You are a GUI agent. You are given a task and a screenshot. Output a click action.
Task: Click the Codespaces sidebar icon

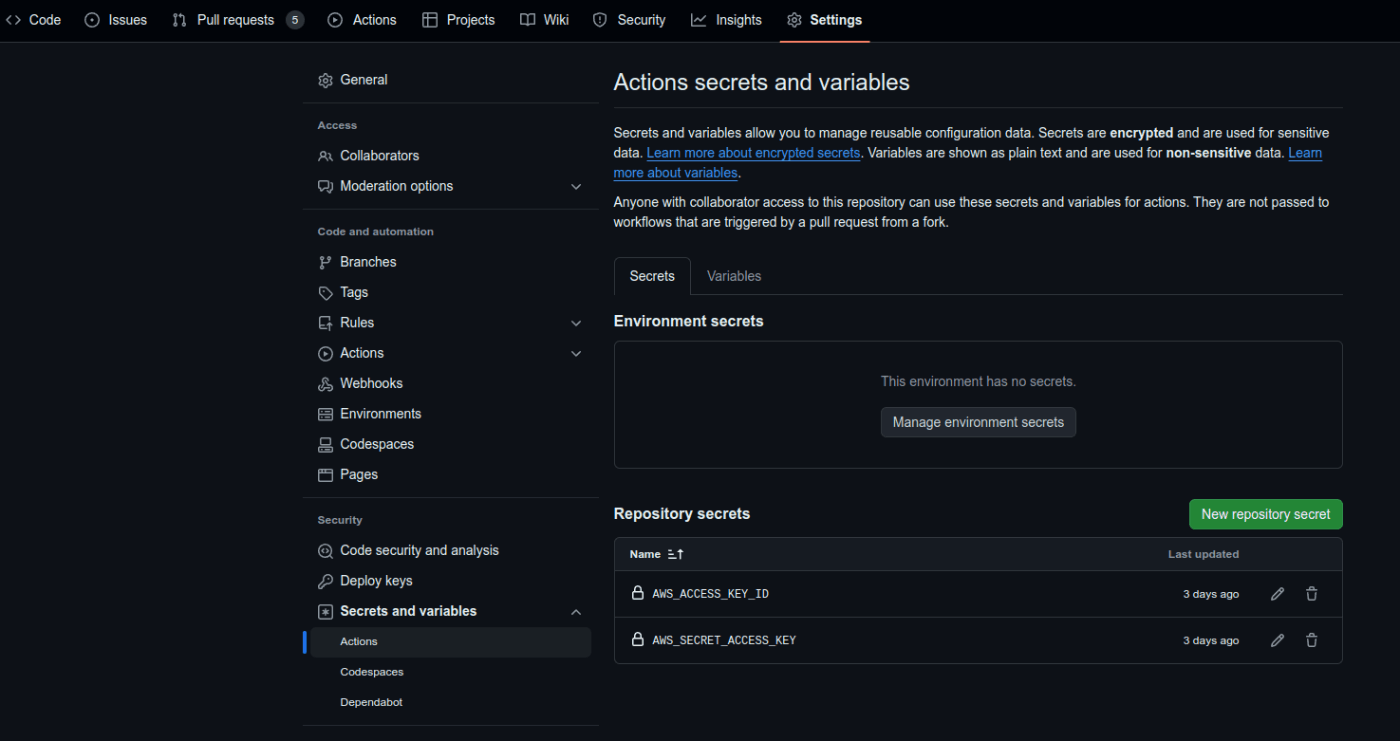pyautogui.click(x=325, y=444)
